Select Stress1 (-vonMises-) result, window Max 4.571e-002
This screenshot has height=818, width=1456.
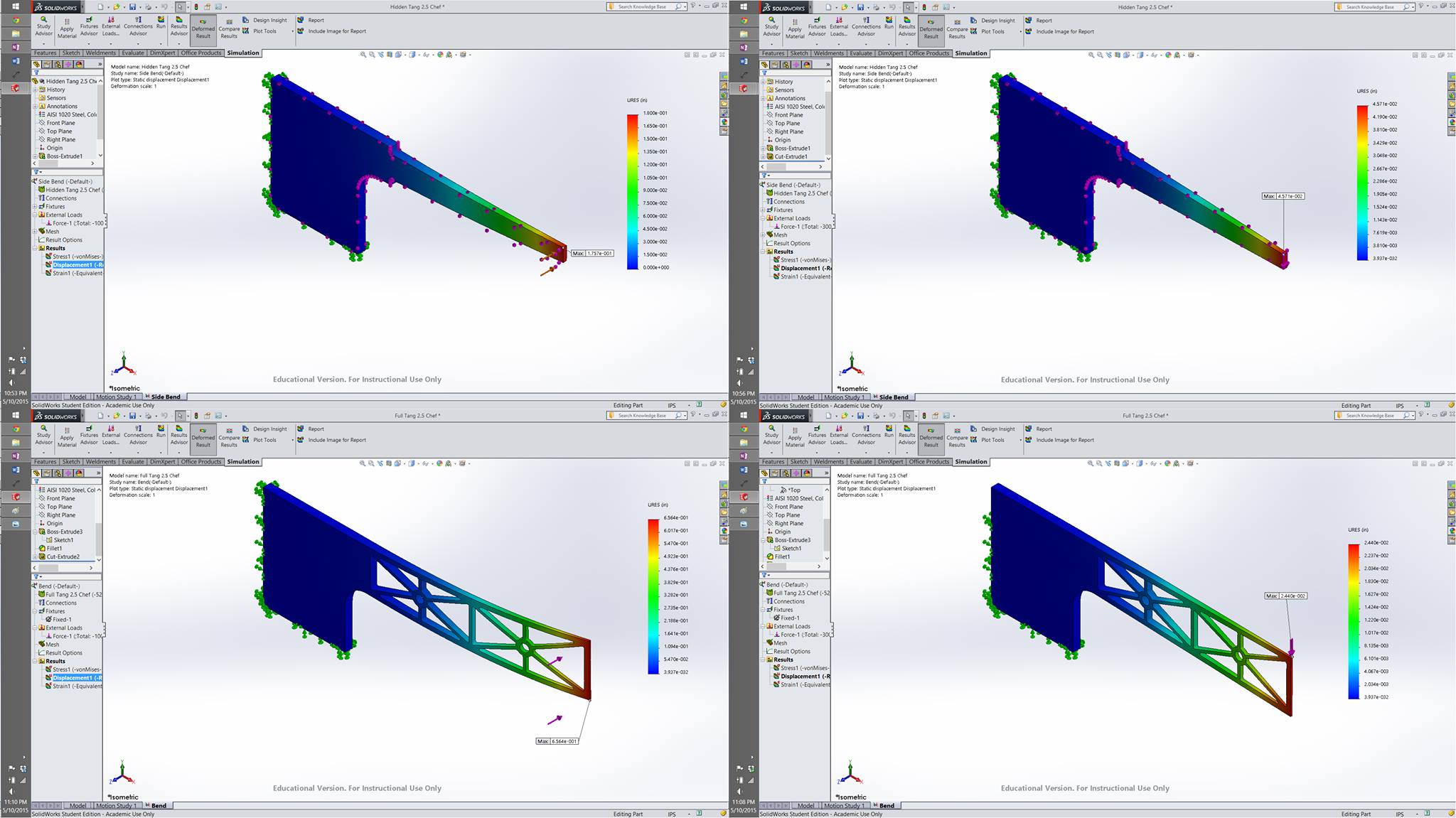click(x=805, y=260)
